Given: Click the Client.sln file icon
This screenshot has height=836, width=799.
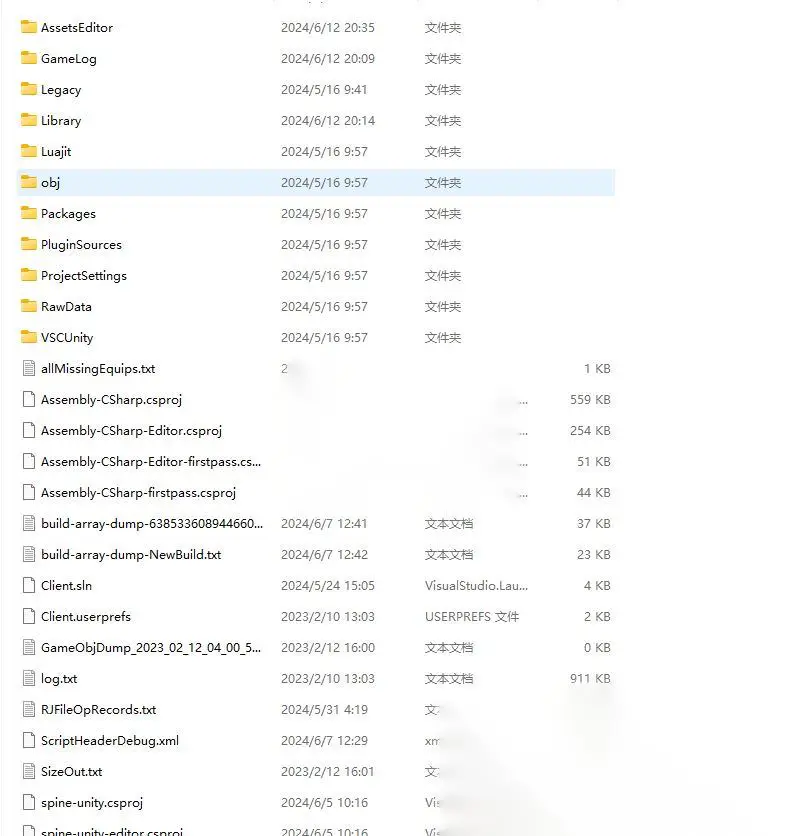Looking at the screenshot, I should click(29, 585).
